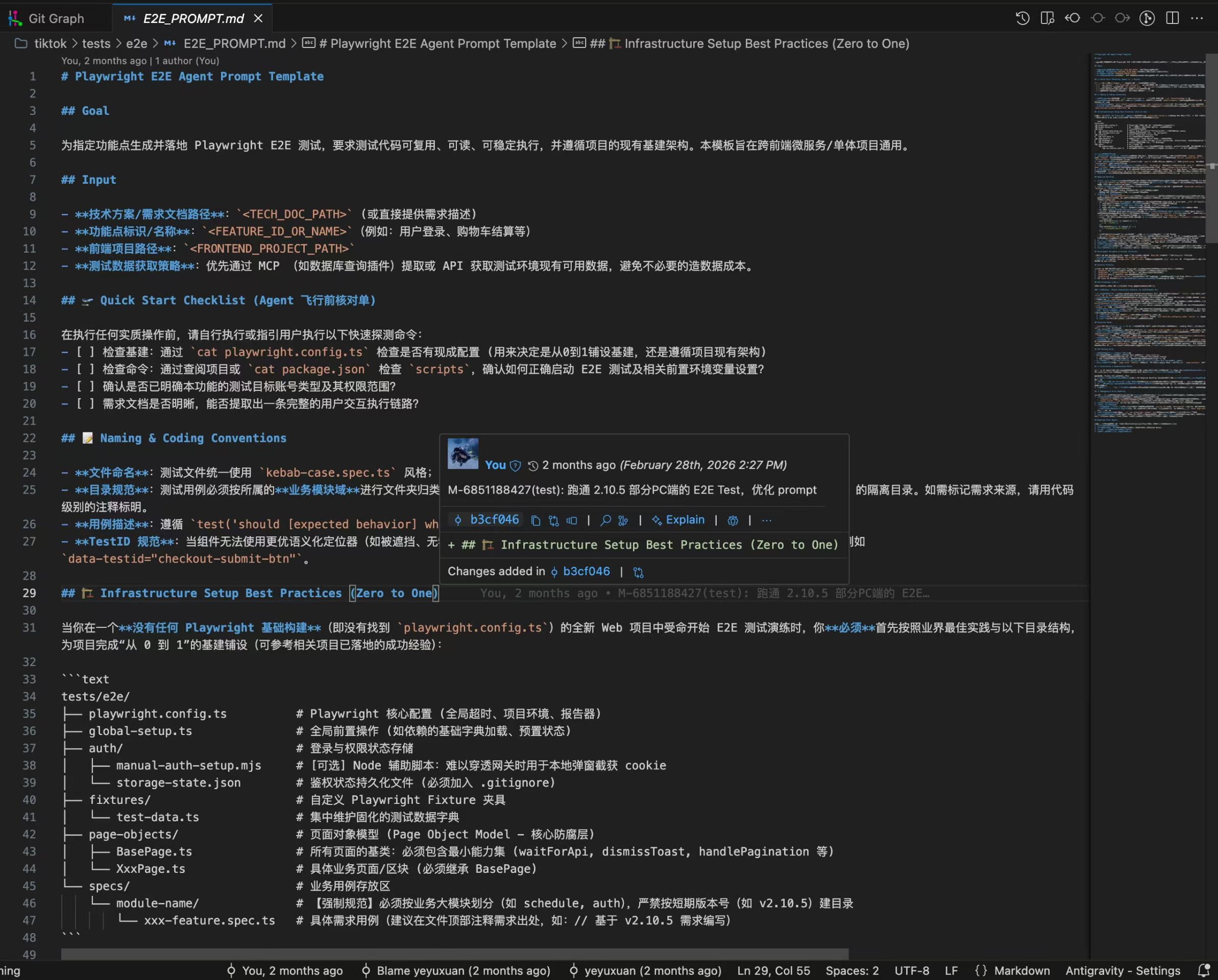Change the LF end-of-line sequence

click(952, 970)
